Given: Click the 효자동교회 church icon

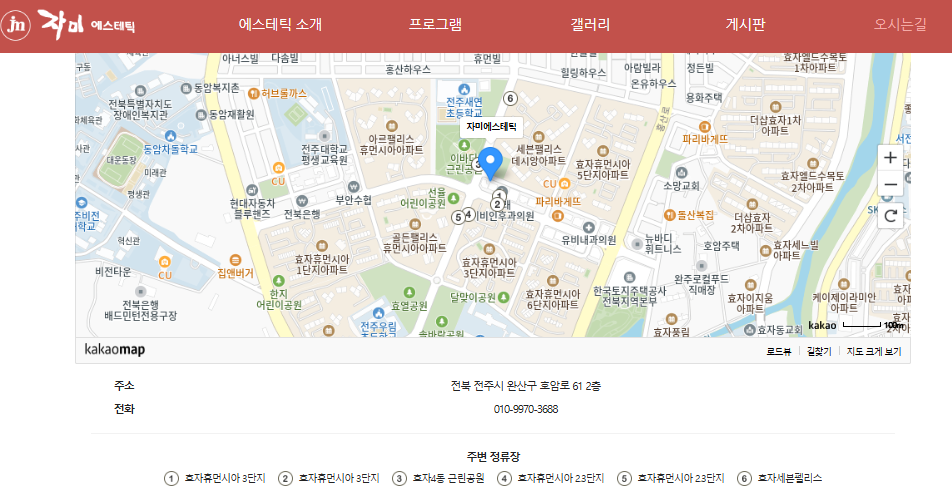Looking at the screenshot, I should coord(750,330).
